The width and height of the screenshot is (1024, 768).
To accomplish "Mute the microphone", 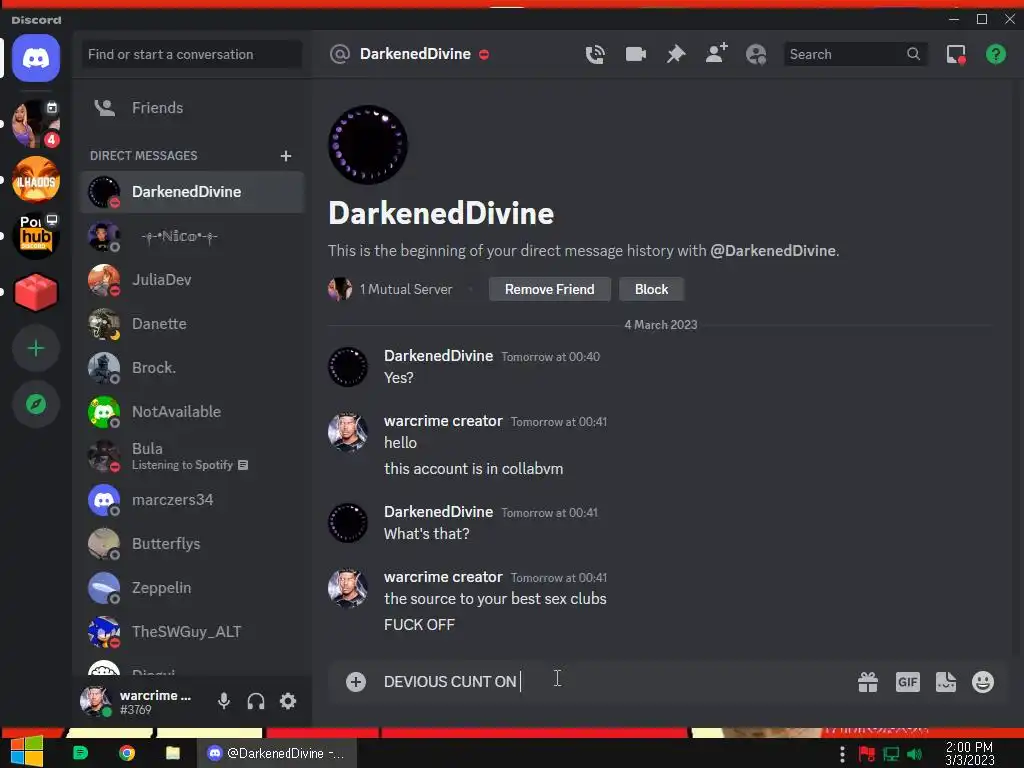I will [224, 701].
